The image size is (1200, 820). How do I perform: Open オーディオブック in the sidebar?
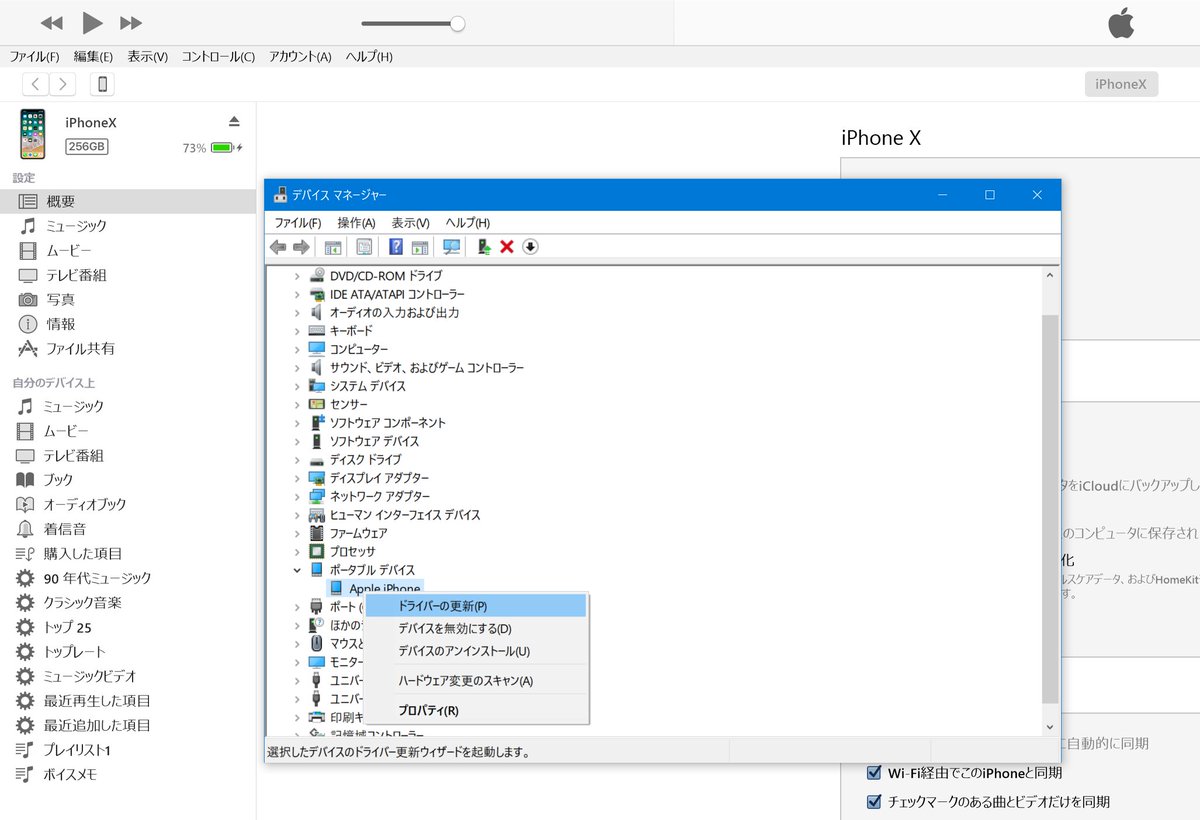[128, 504]
